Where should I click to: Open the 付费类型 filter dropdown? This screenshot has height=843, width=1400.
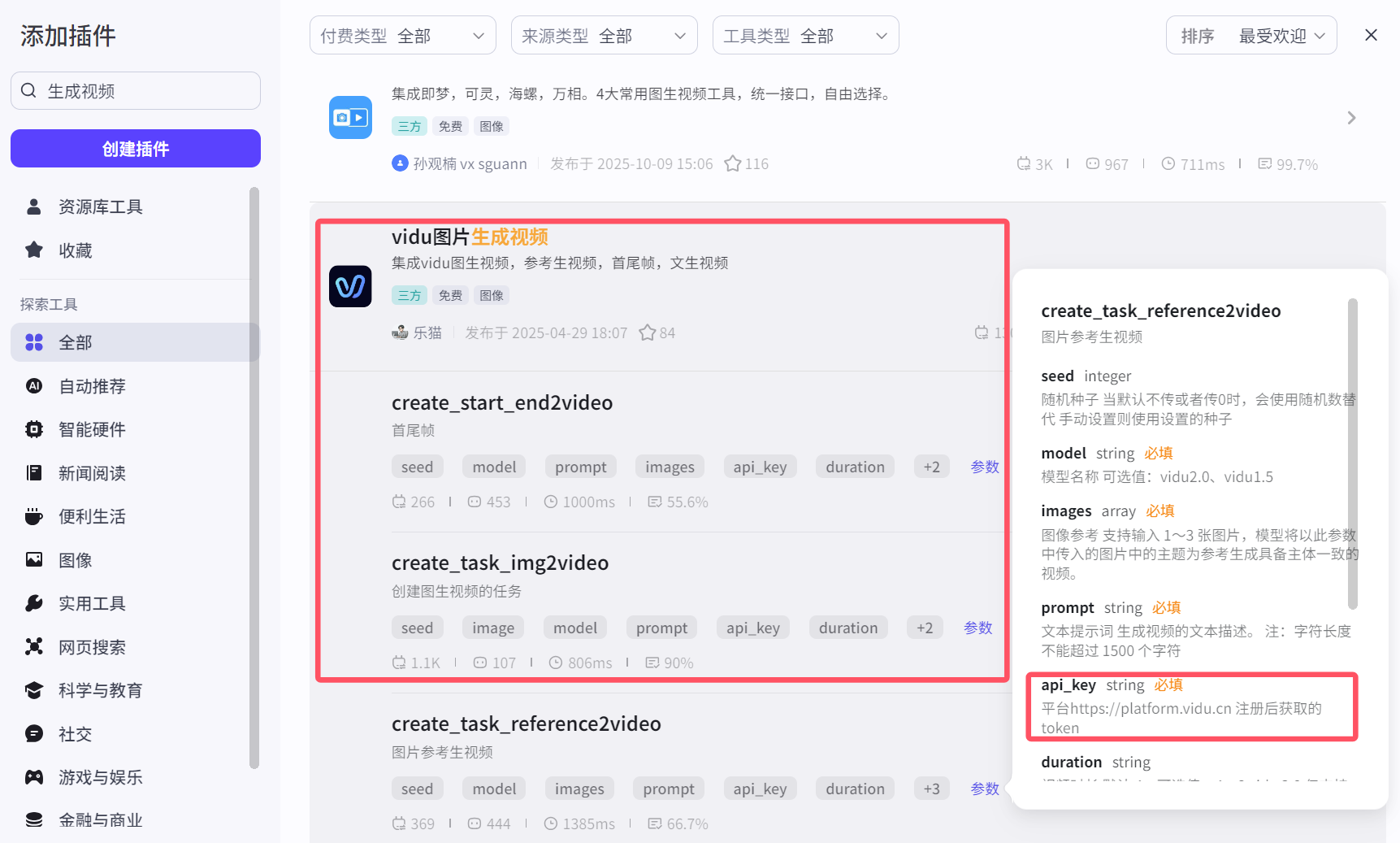[402, 35]
